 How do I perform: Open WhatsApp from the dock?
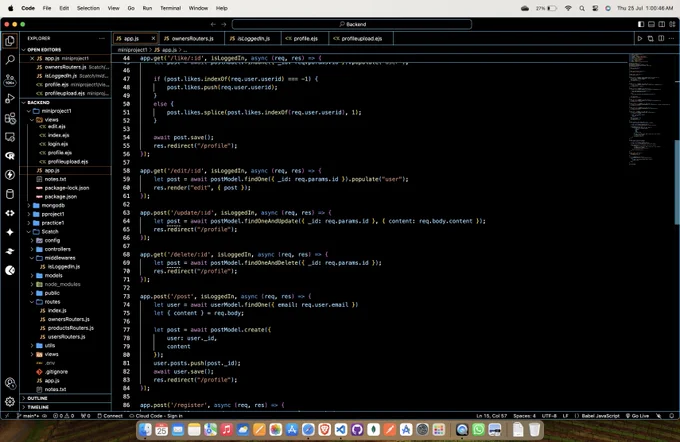click(x=478, y=430)
